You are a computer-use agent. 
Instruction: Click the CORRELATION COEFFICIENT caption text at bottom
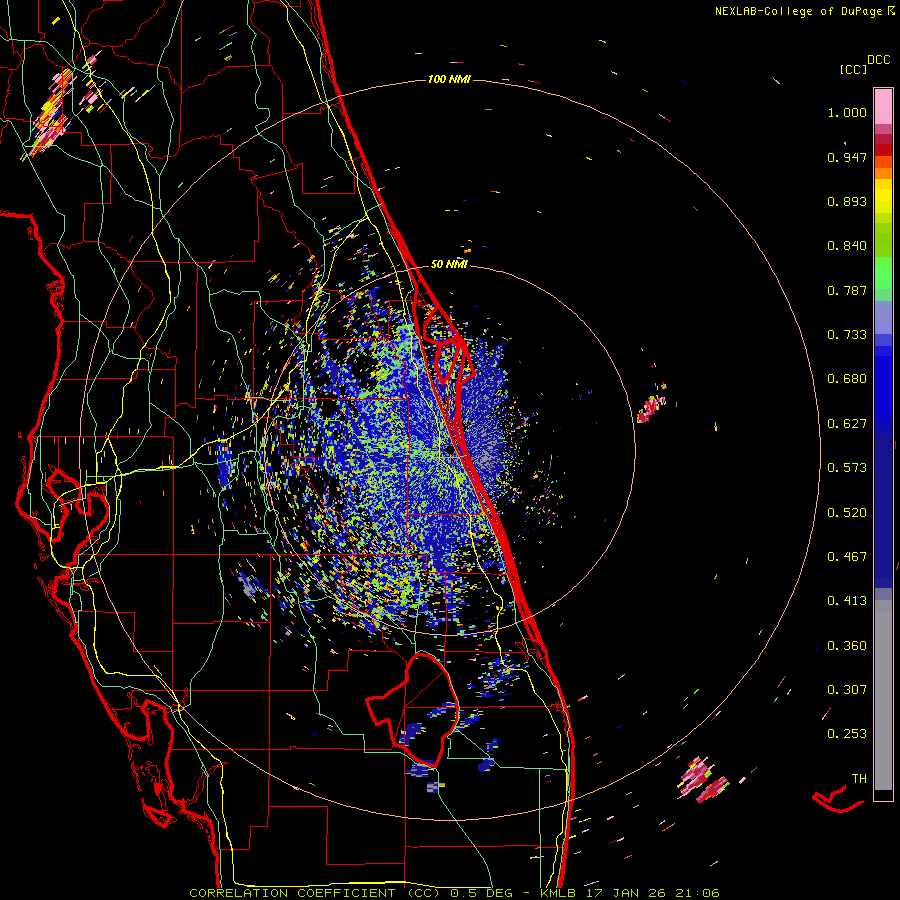pyautogui.click(x=454, y=893)
